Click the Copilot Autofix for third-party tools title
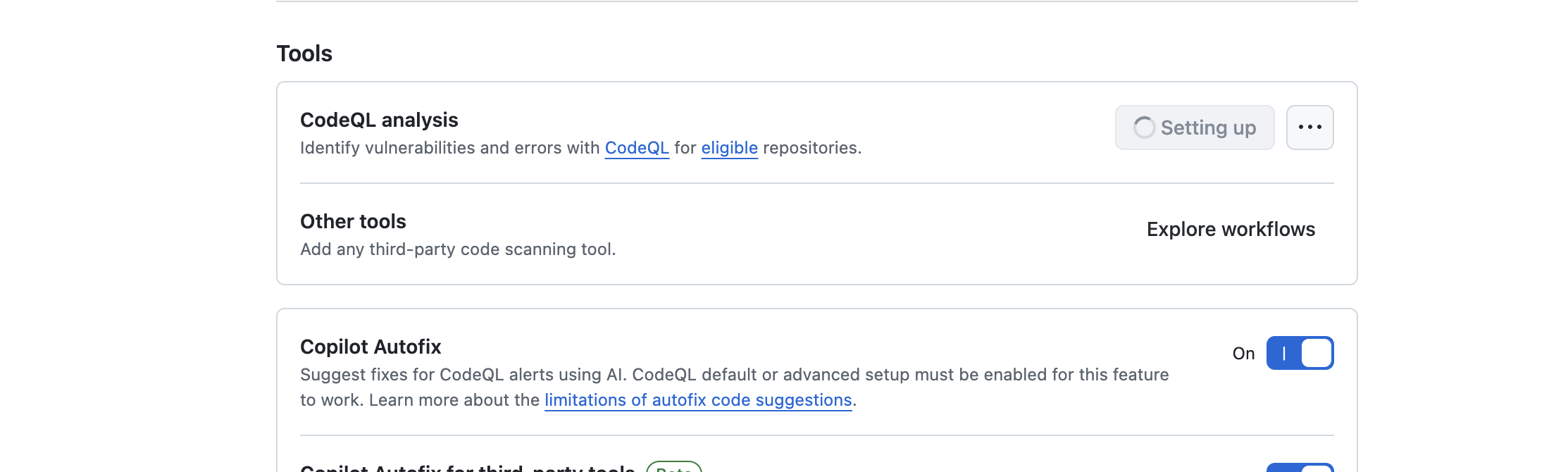Screen dimensions: 1568x472 click(x=468, y=468)
